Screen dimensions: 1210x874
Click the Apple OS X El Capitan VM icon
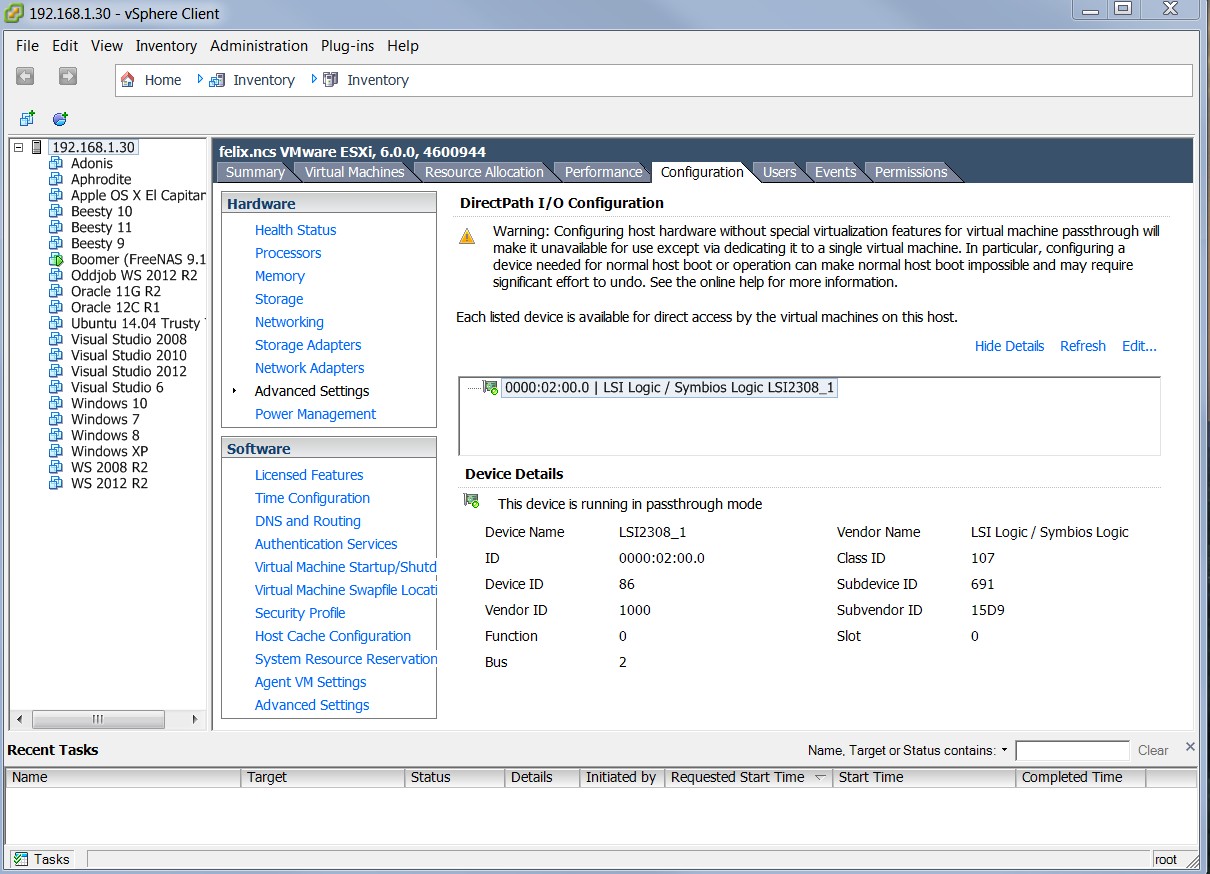click(56, 195)
